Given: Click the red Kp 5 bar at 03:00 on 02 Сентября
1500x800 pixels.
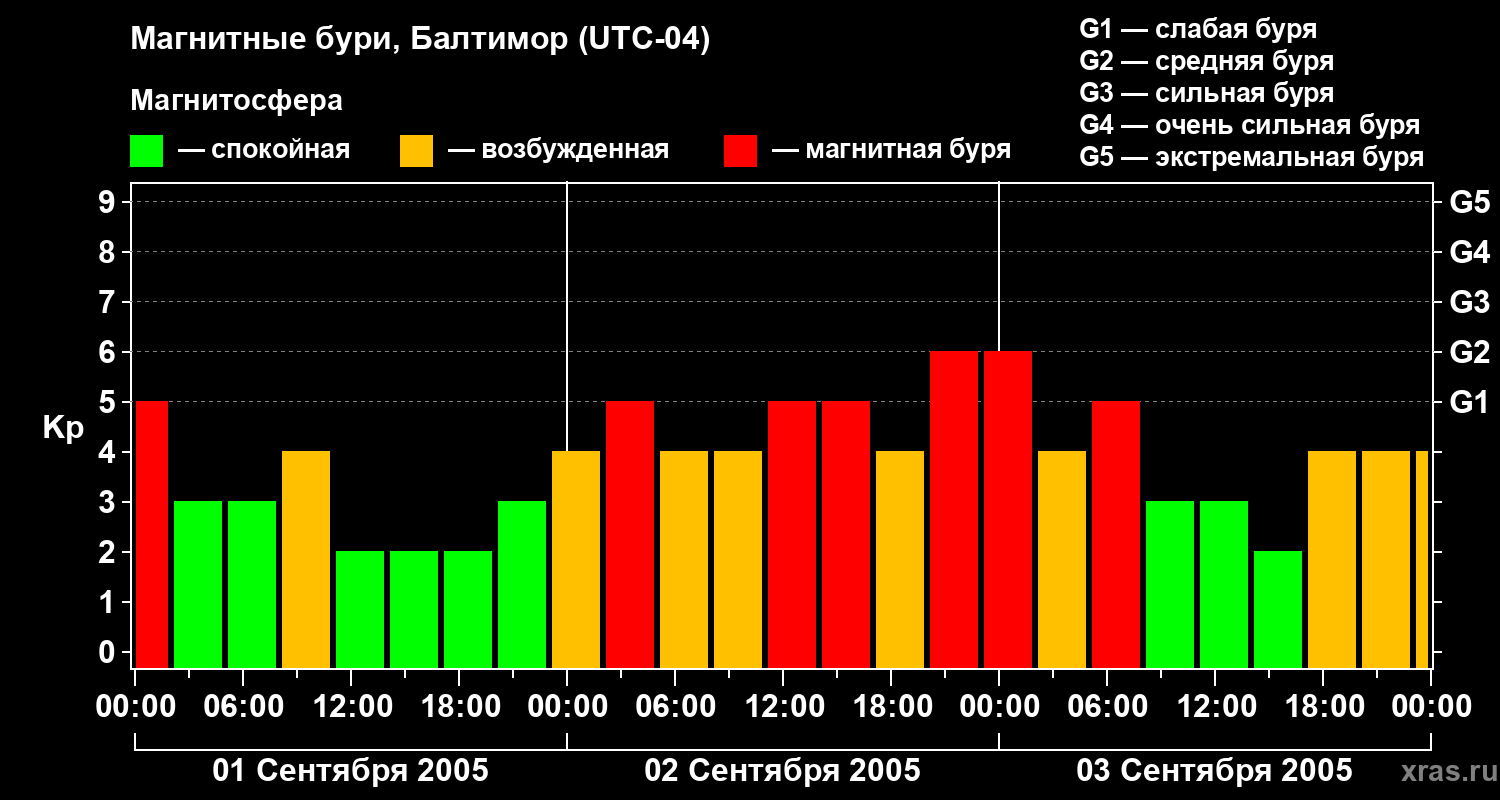Looking at the screenshot, I should pos(630,534).
